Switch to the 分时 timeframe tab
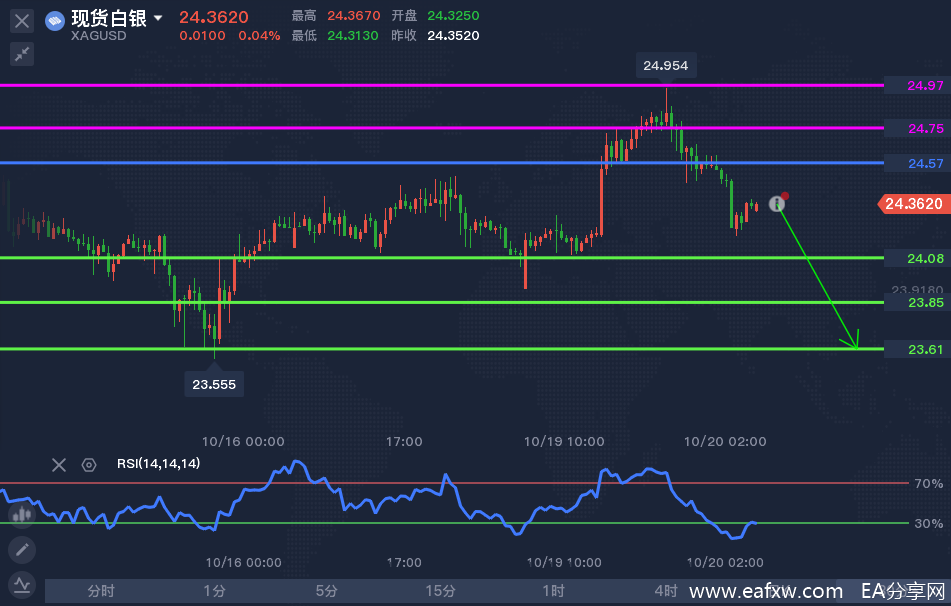Image resolution: width=951 pixels, height=606 pixels. [x=101, y=591]
